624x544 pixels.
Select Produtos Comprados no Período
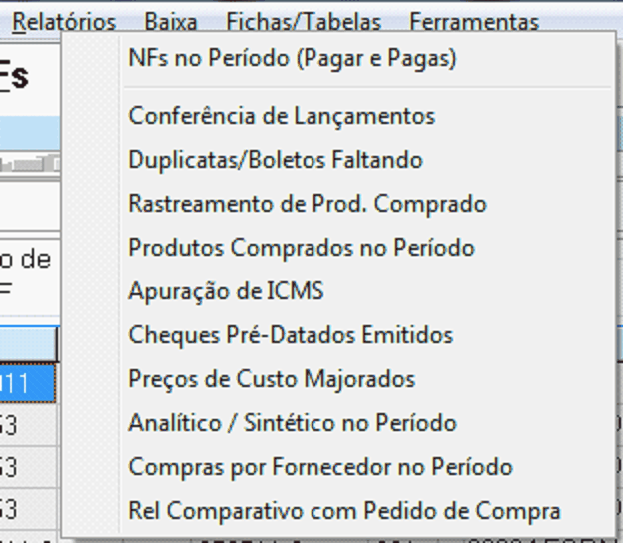coord(301,248)
